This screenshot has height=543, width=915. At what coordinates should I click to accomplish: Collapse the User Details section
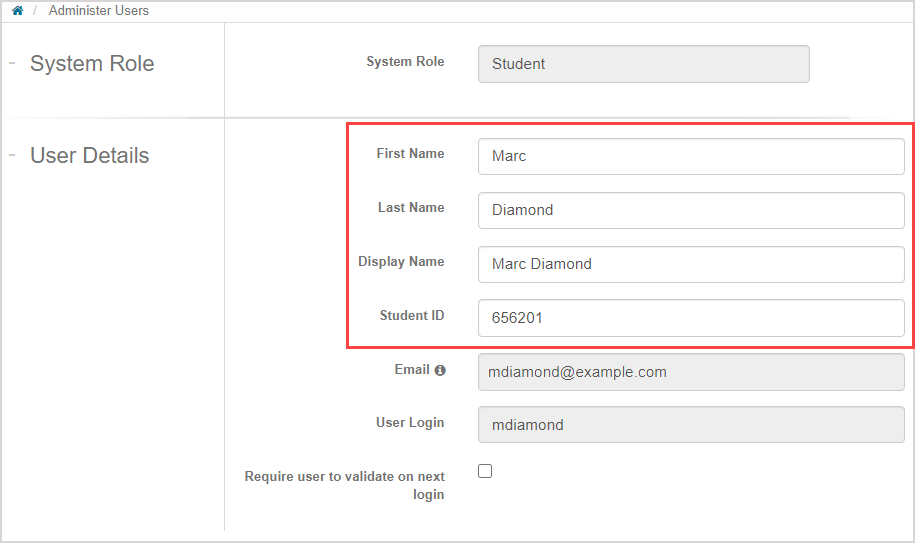tap(13, 155)
